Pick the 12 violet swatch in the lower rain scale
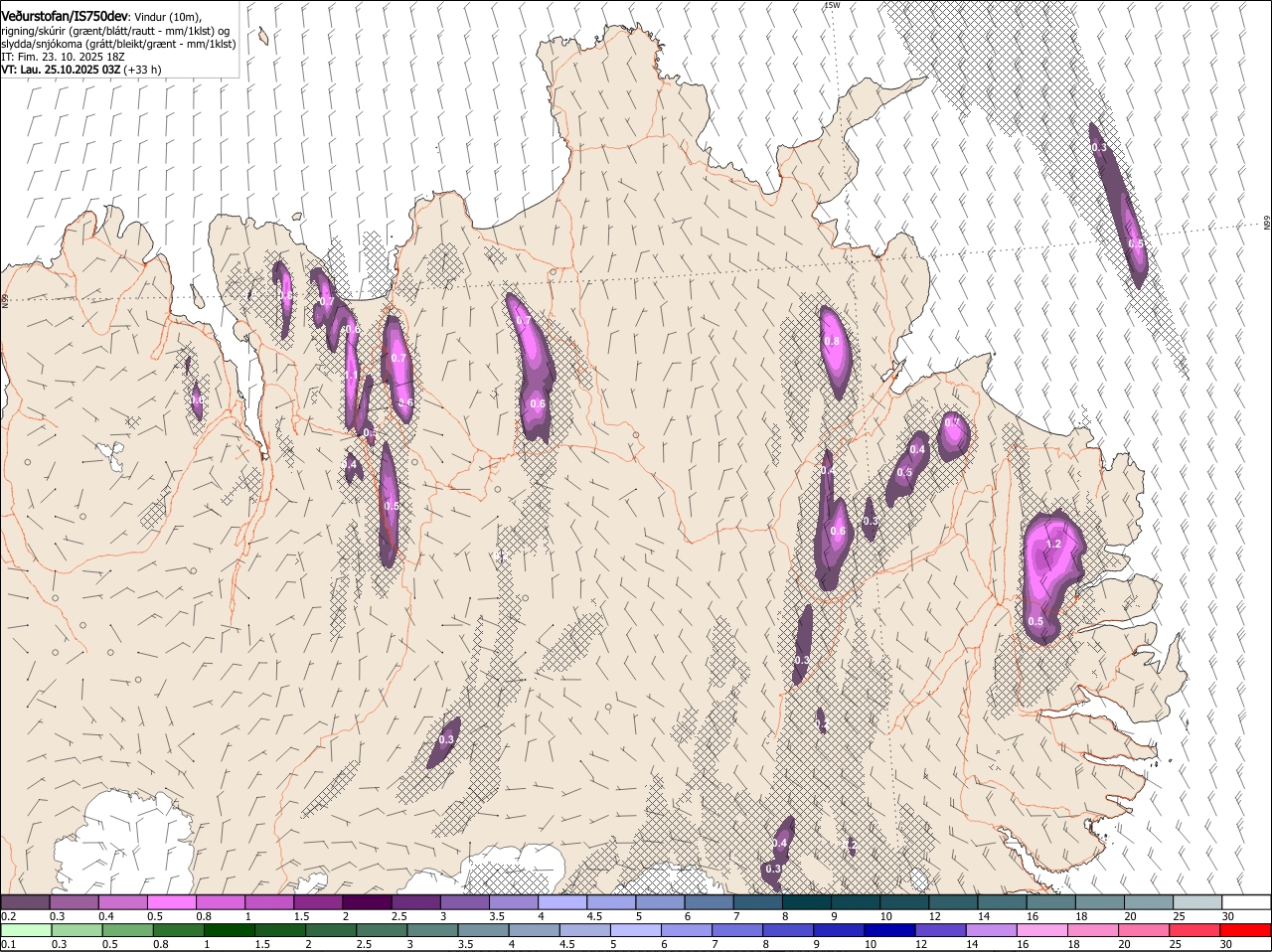The image size is (1272, 952). 940,930
